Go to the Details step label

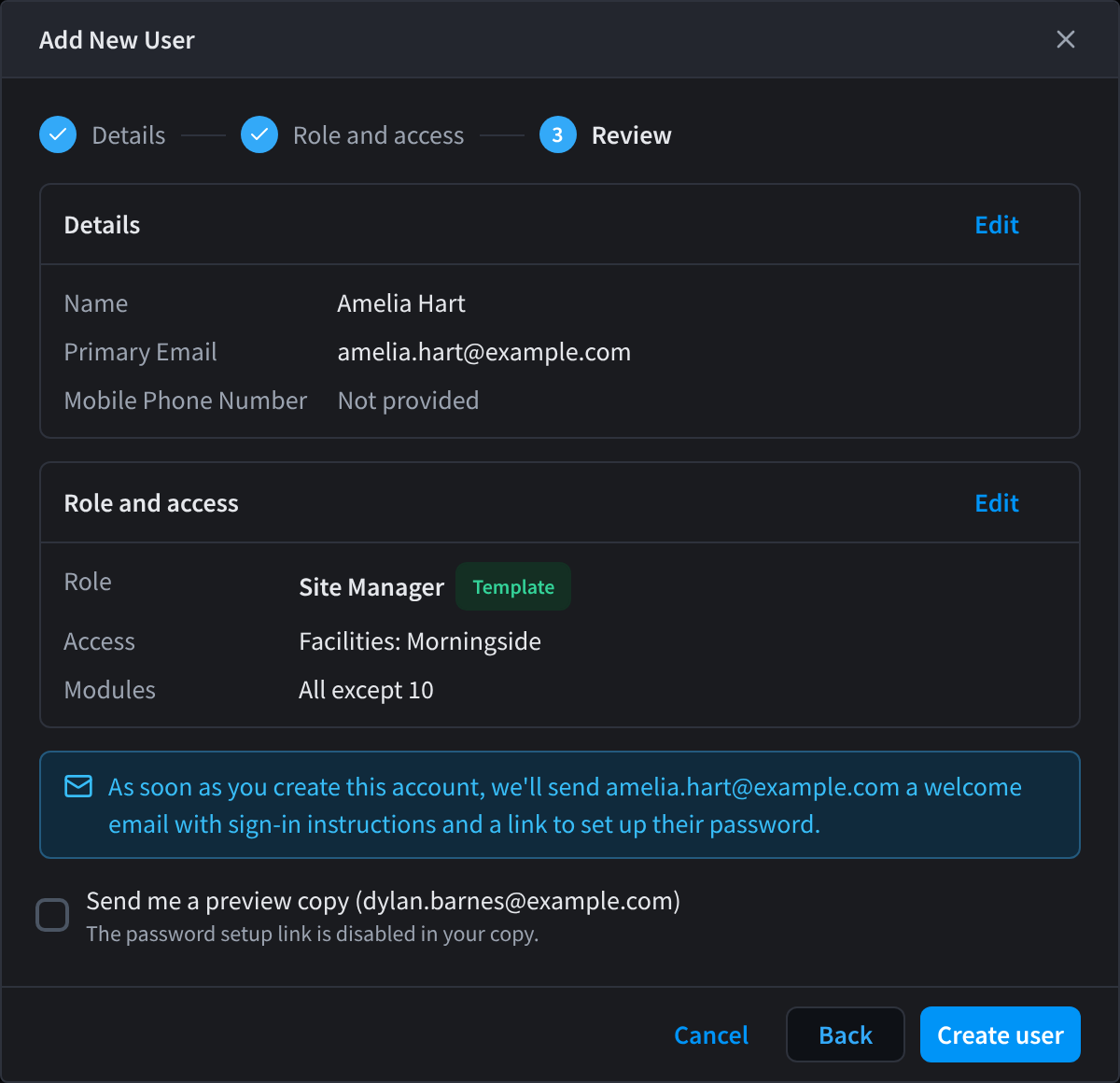pos(129,135)
